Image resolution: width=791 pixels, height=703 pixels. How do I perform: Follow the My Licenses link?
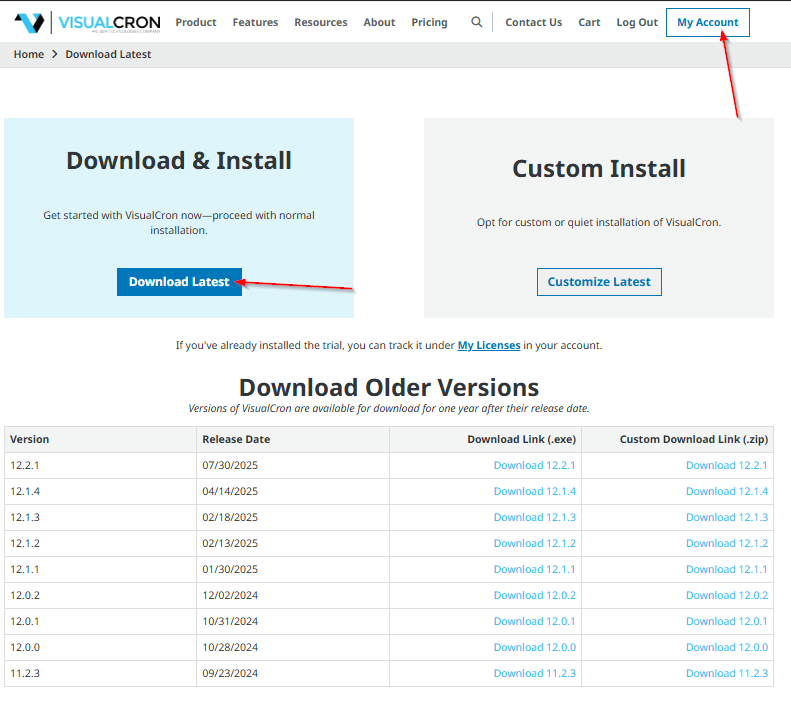pyautogui.click(x=488, y=345)
